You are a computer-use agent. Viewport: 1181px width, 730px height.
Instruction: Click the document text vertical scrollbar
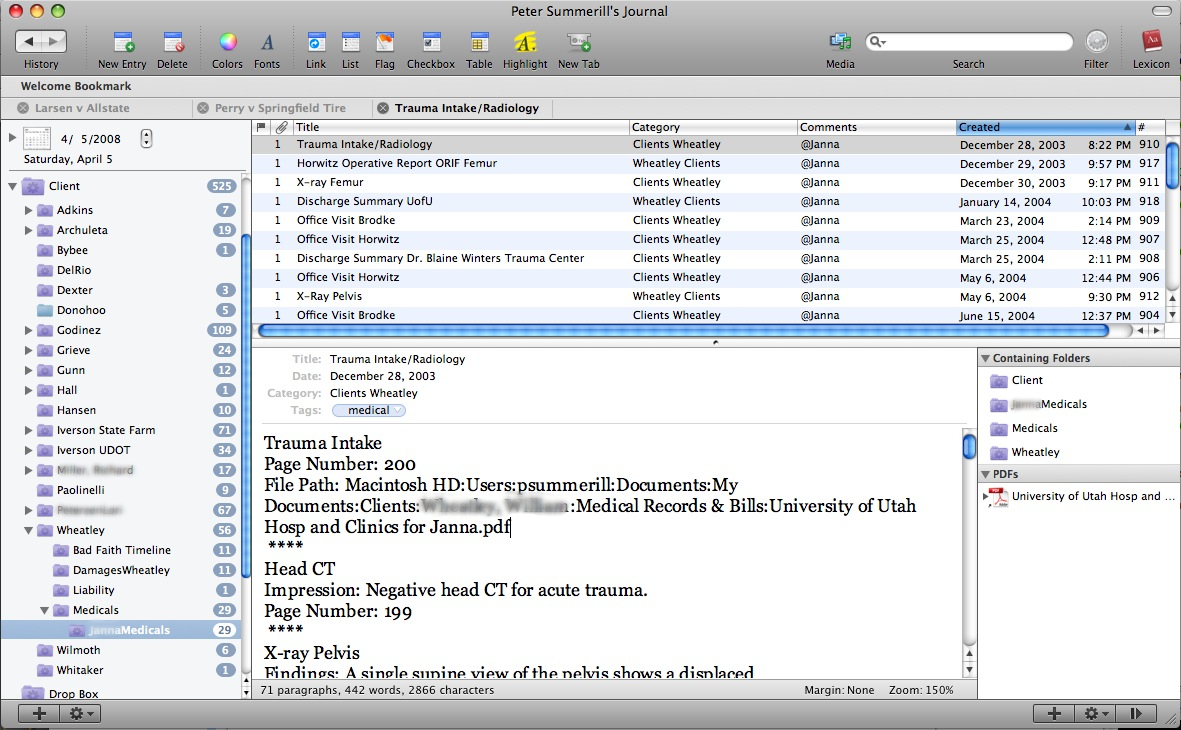click(969, 447)
